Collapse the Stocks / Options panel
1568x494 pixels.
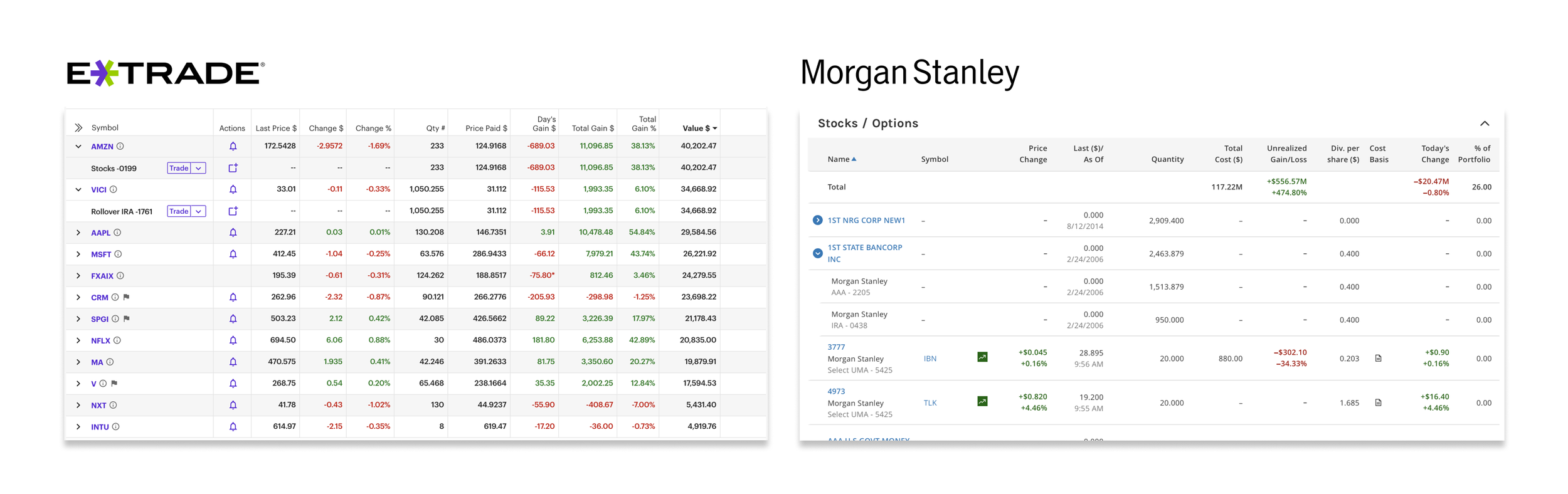(x=1485, y=124)
